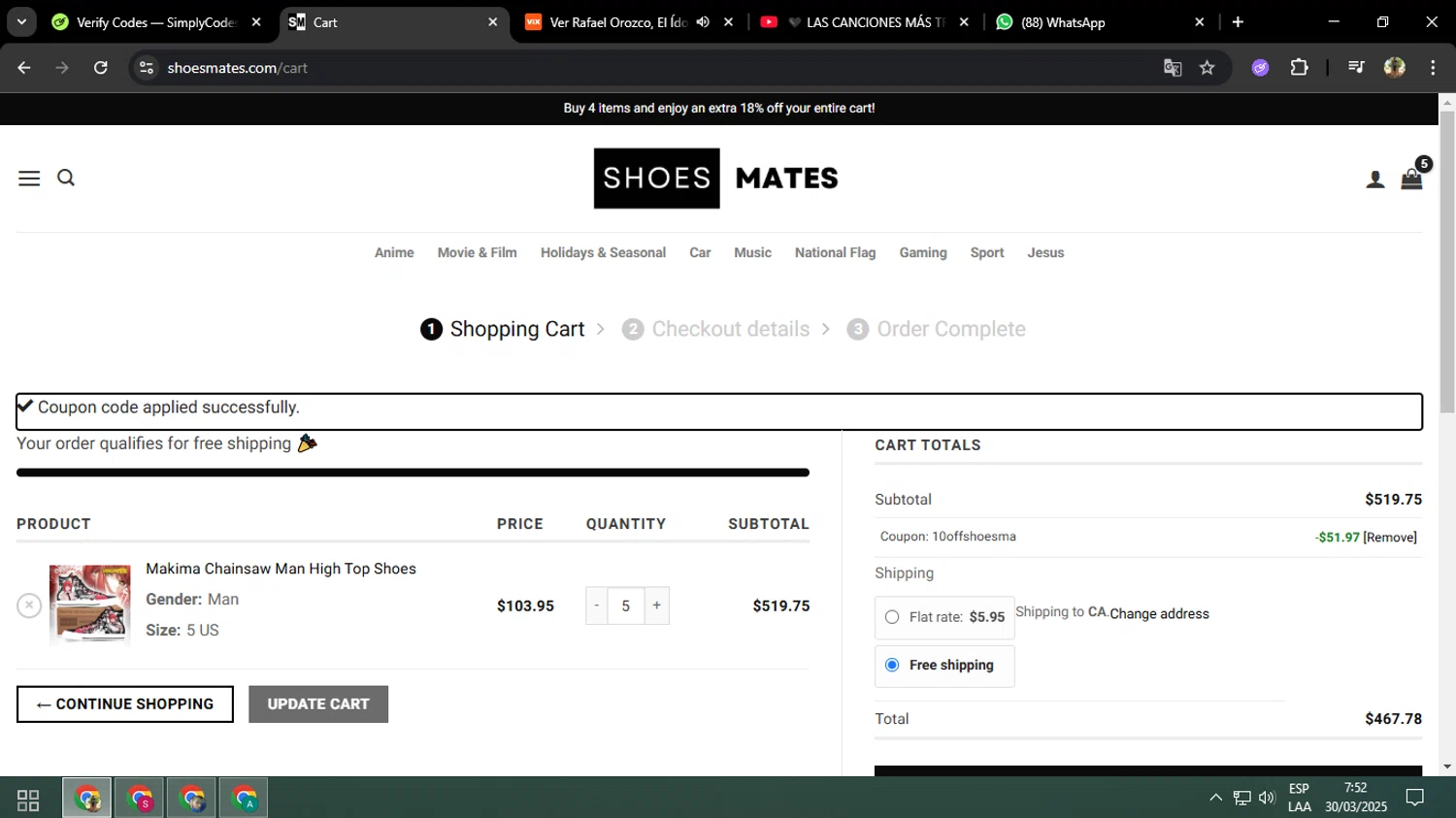This screenshot has height=818, width=1456.
Task: Mute the Rafael Orozco tab audio icon
Action: [x=703, y=22]
